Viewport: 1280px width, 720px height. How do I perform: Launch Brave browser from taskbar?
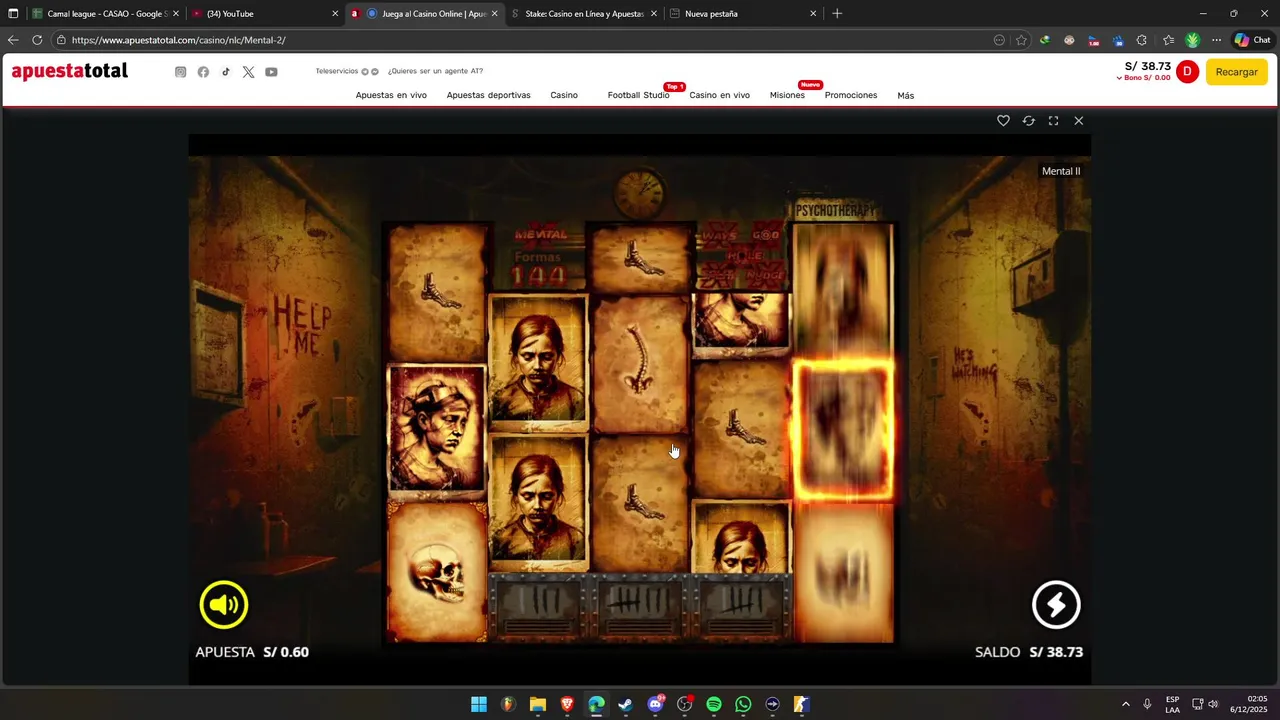pyautogui.click(x=567, y=705)
